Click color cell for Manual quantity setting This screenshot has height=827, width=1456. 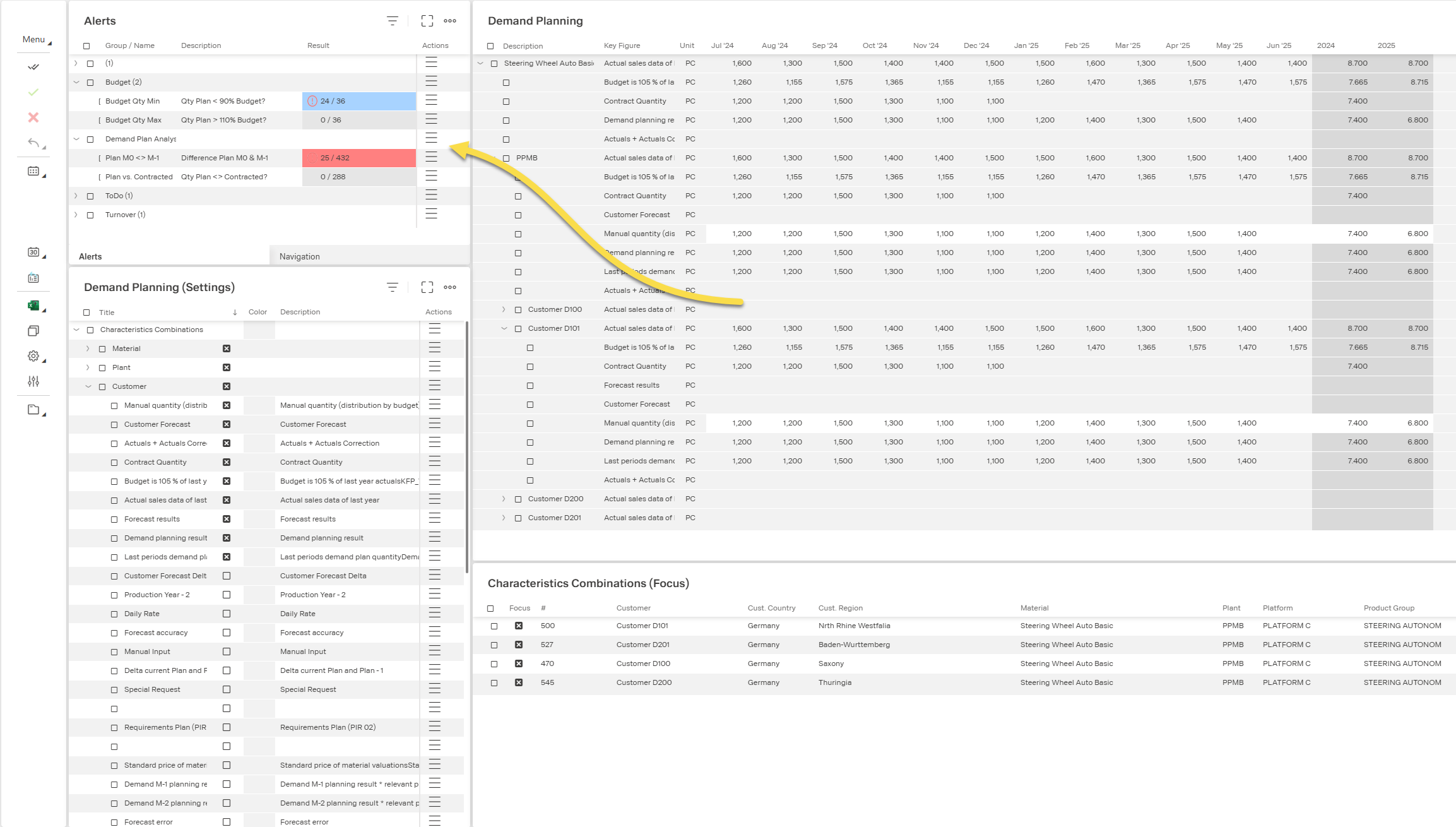pyautogui.click(x=259, y=405)
